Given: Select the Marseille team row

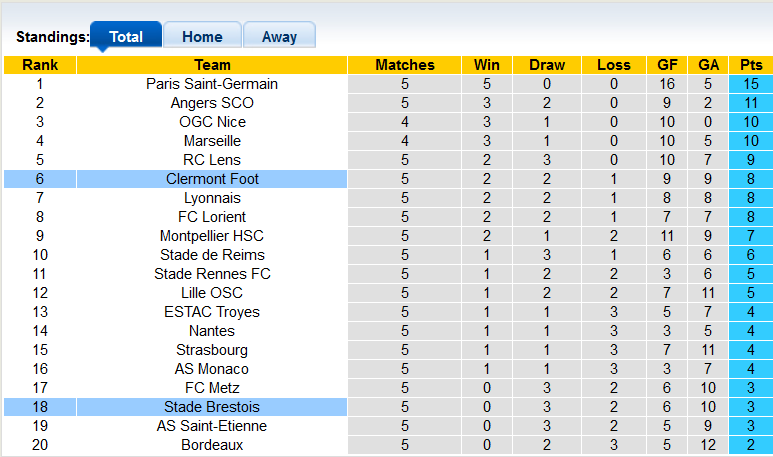Looking at the screenshot, I should tap(212, 141).
